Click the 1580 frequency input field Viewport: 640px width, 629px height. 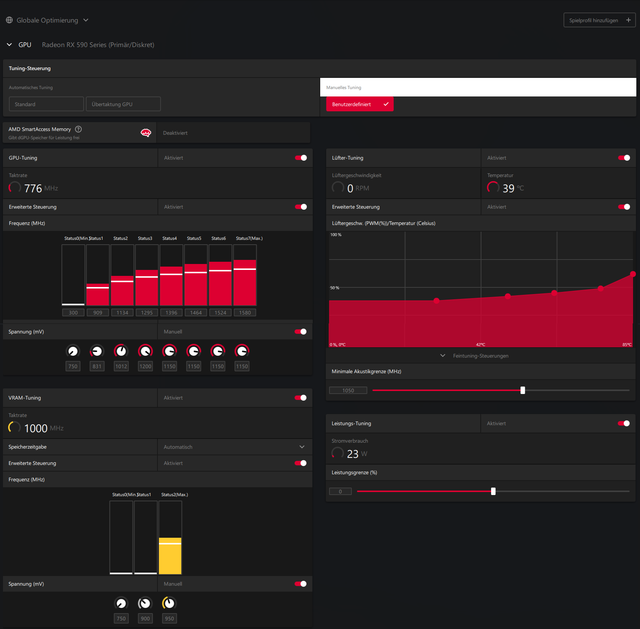tap(245, 313)
